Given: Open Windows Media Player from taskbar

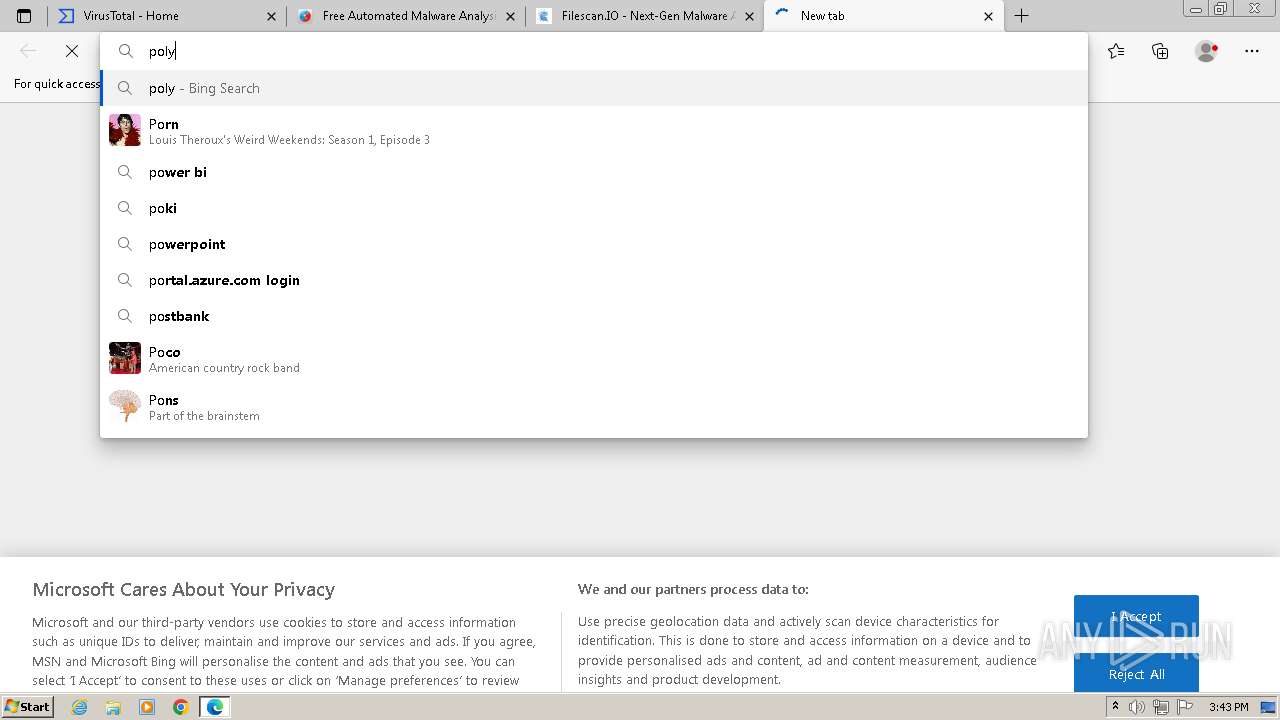Looking at the screenshot, I should point(147,707).
